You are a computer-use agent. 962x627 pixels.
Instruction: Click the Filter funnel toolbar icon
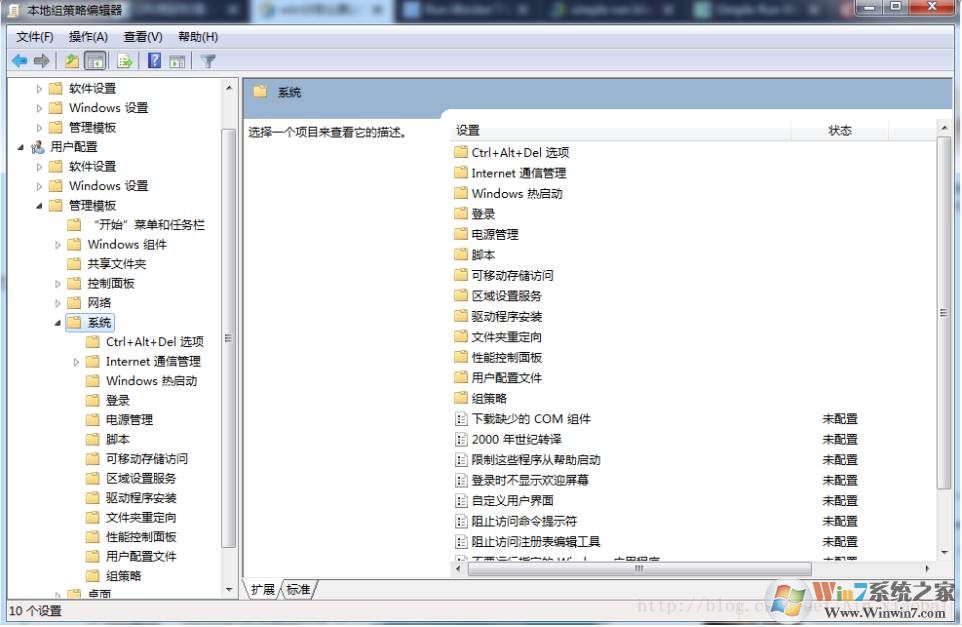click(208, 61)
